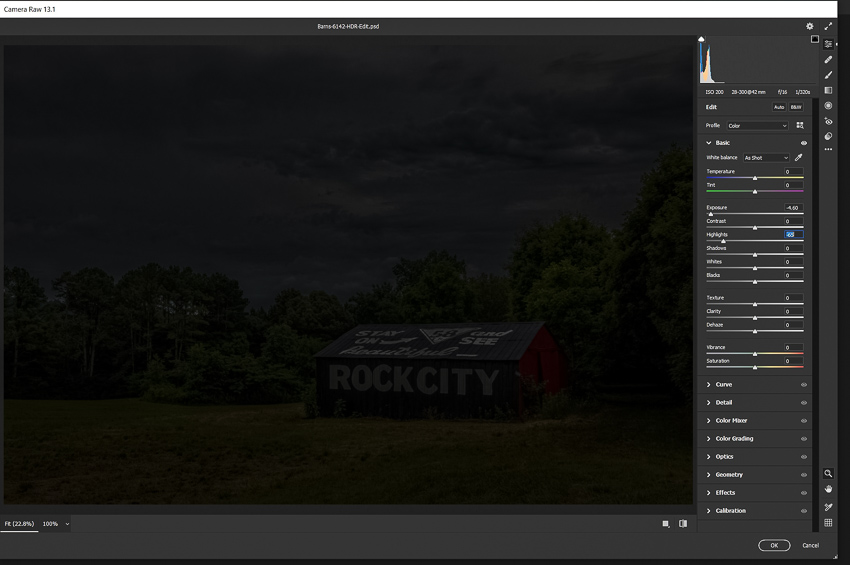The image size is (850, 565).
Task: Open the White balance dropdown
Action: 766,158
